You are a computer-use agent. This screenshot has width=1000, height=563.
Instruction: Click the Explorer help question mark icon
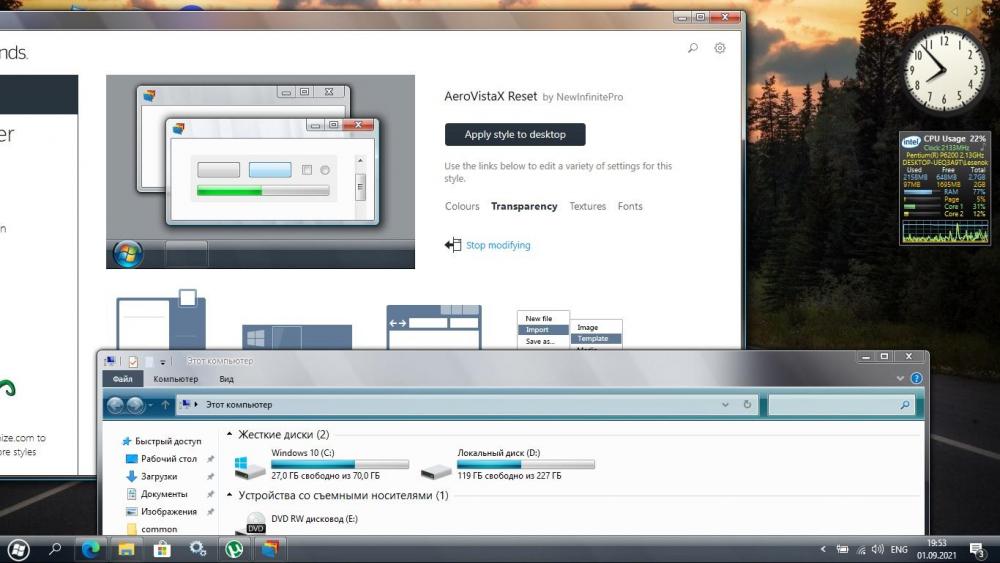[x=916, y=379]
